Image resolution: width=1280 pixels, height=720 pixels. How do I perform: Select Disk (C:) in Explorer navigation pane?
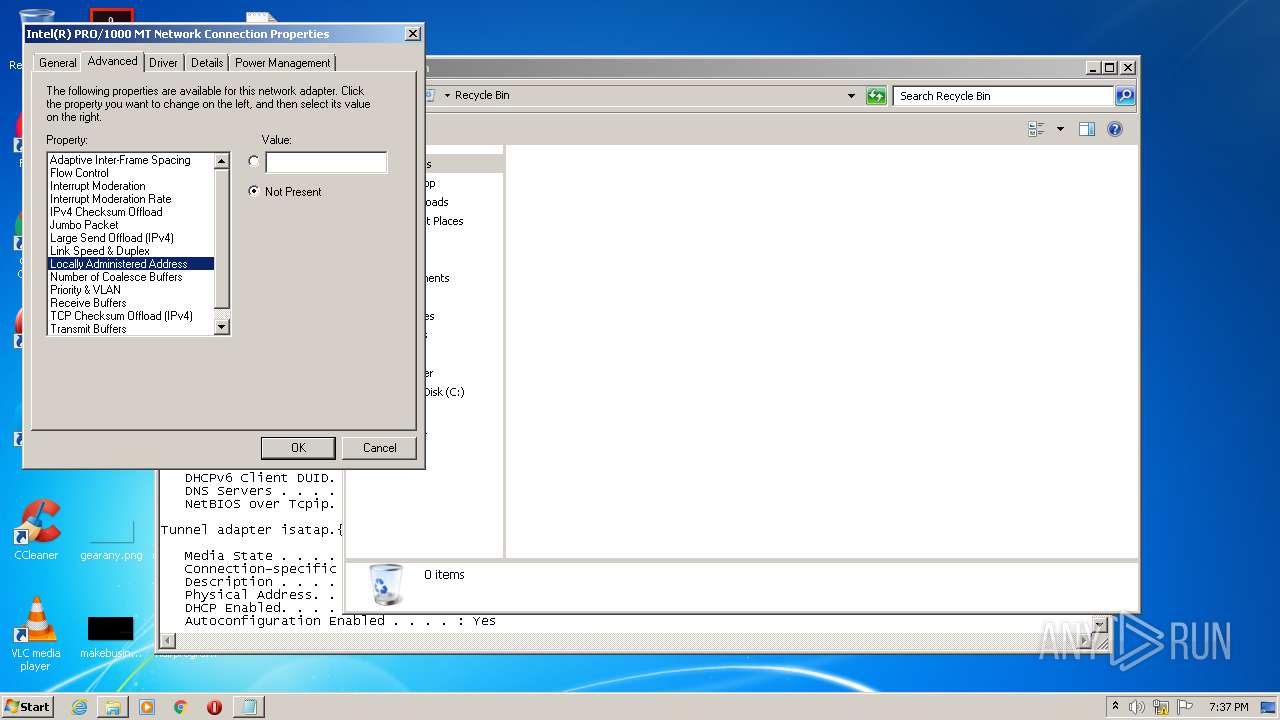coord(443,392)
